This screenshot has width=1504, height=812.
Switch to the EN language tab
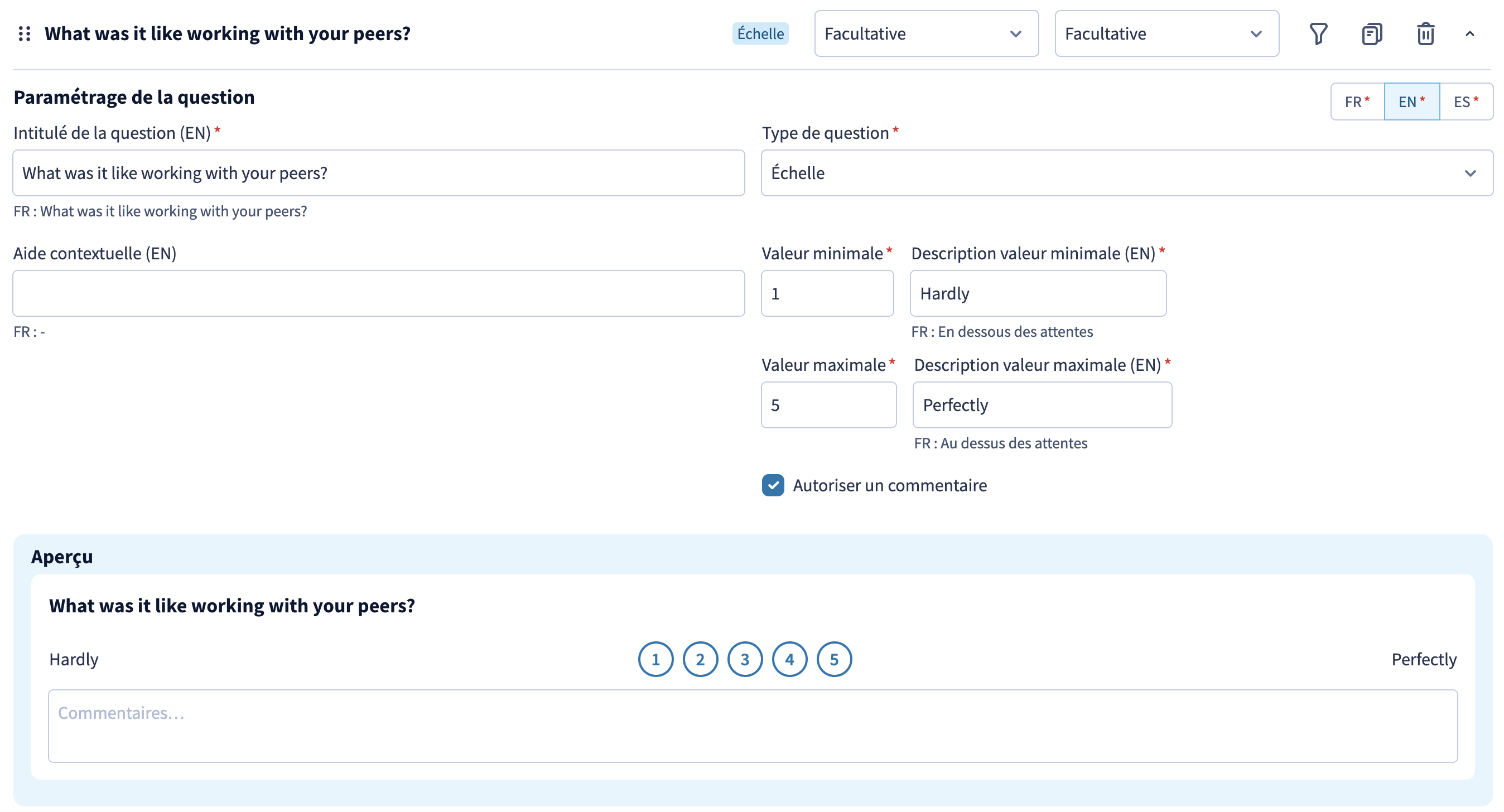(x=1412, y=101)
